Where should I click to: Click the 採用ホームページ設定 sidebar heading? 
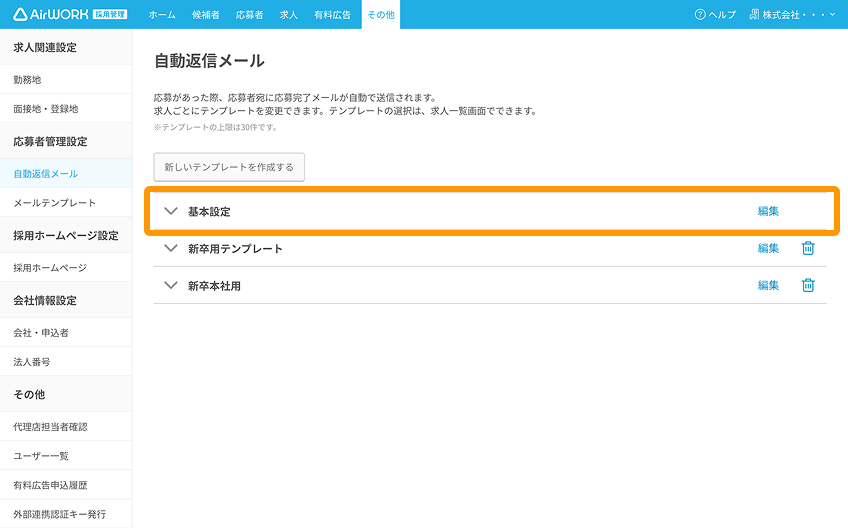(x=66, y=236)
